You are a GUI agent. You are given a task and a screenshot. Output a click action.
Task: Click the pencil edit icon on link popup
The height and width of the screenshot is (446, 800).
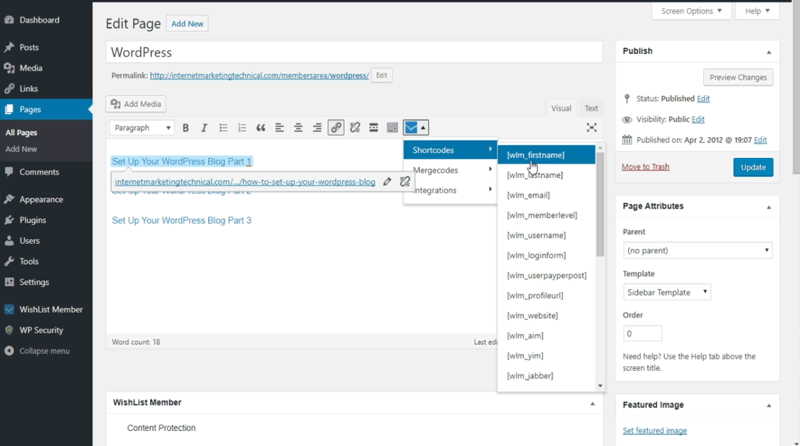(387, 182)
